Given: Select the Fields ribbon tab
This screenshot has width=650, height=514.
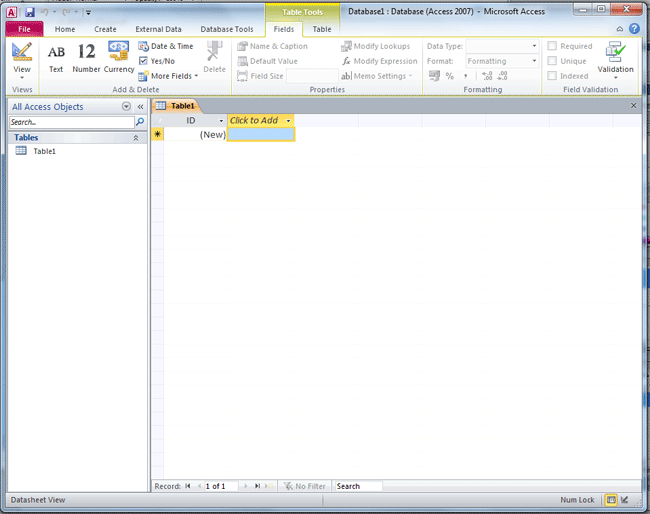Looking at the screenshot, I should pos(284,29).
